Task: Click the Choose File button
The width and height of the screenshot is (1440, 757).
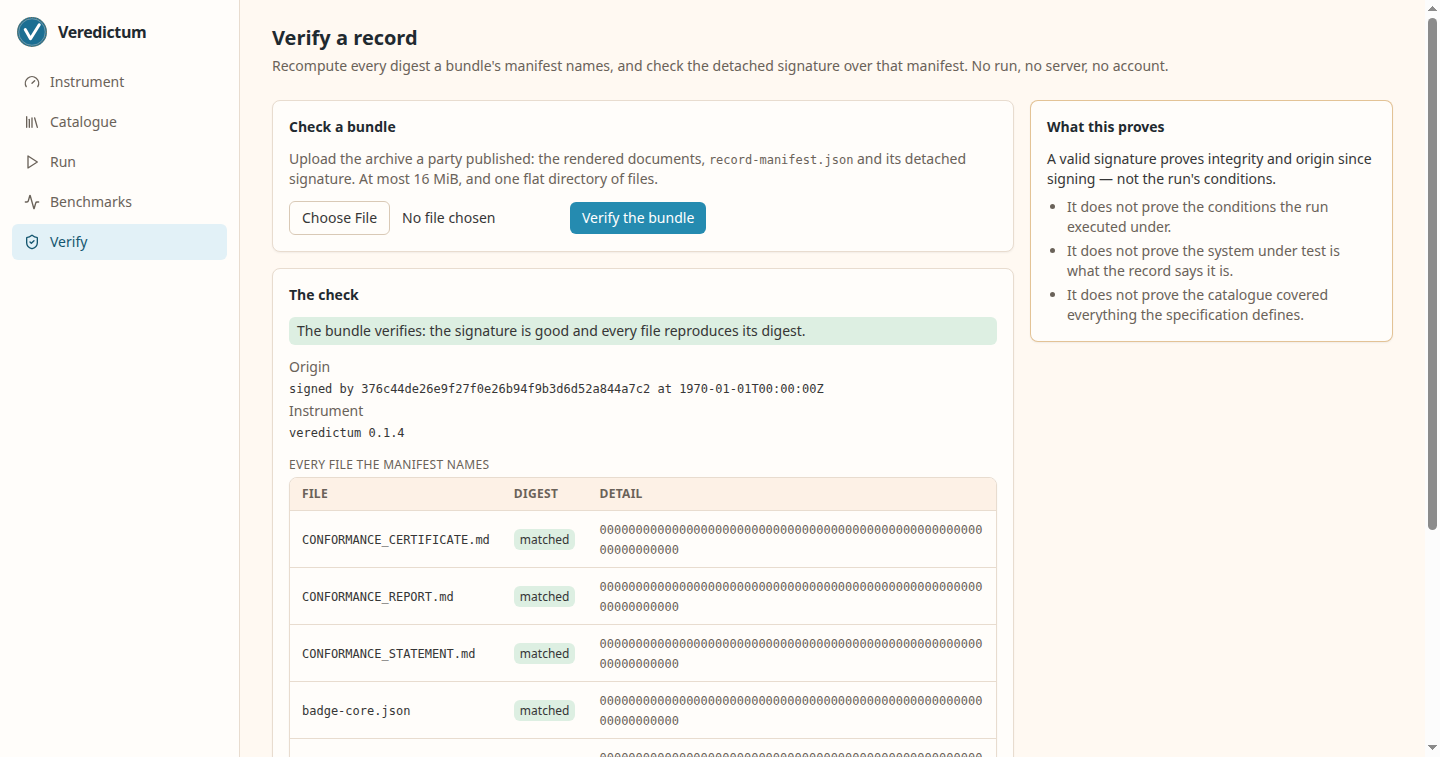Action: click(339, 218)
